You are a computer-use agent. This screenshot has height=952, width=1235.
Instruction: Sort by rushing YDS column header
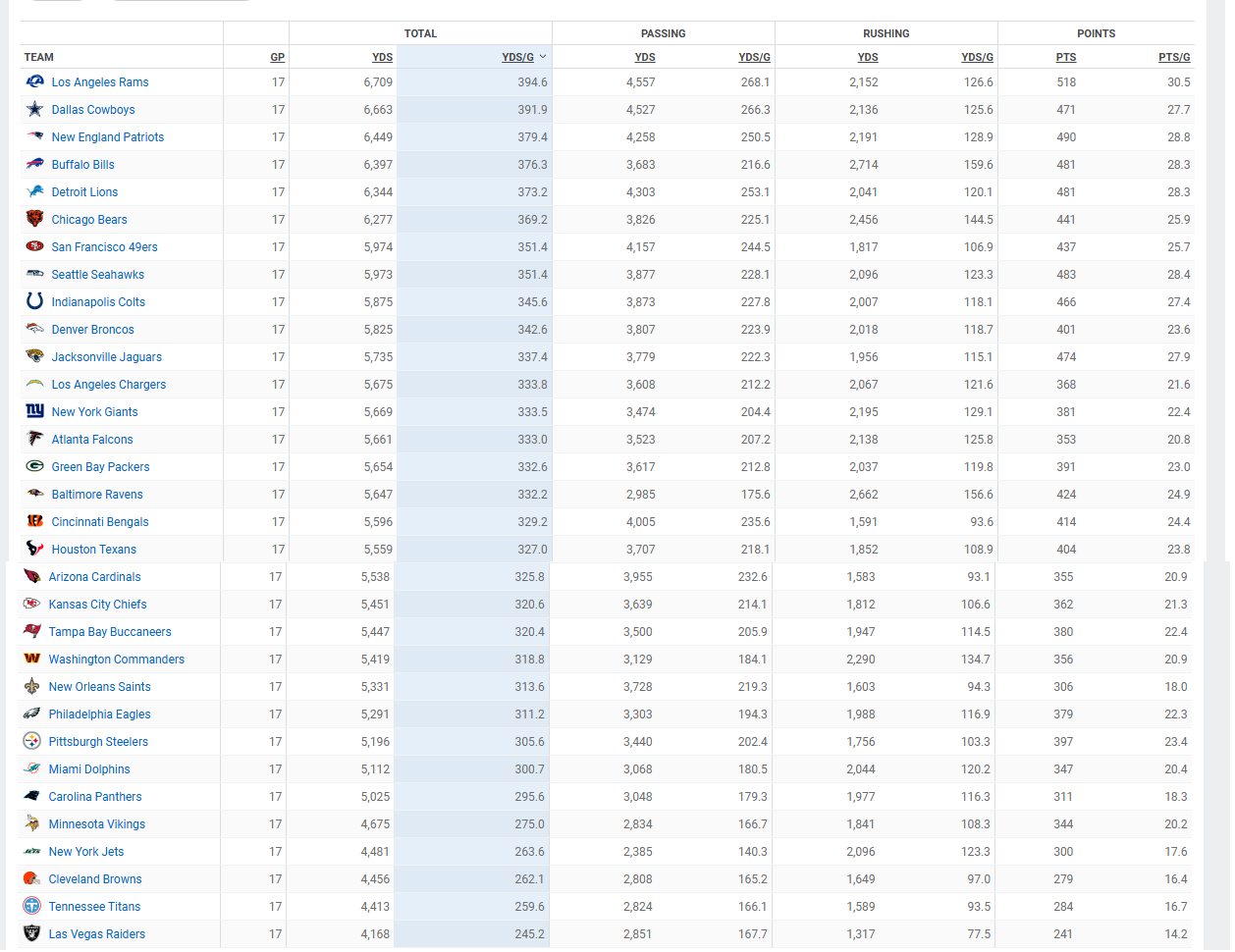coord(868,57)
